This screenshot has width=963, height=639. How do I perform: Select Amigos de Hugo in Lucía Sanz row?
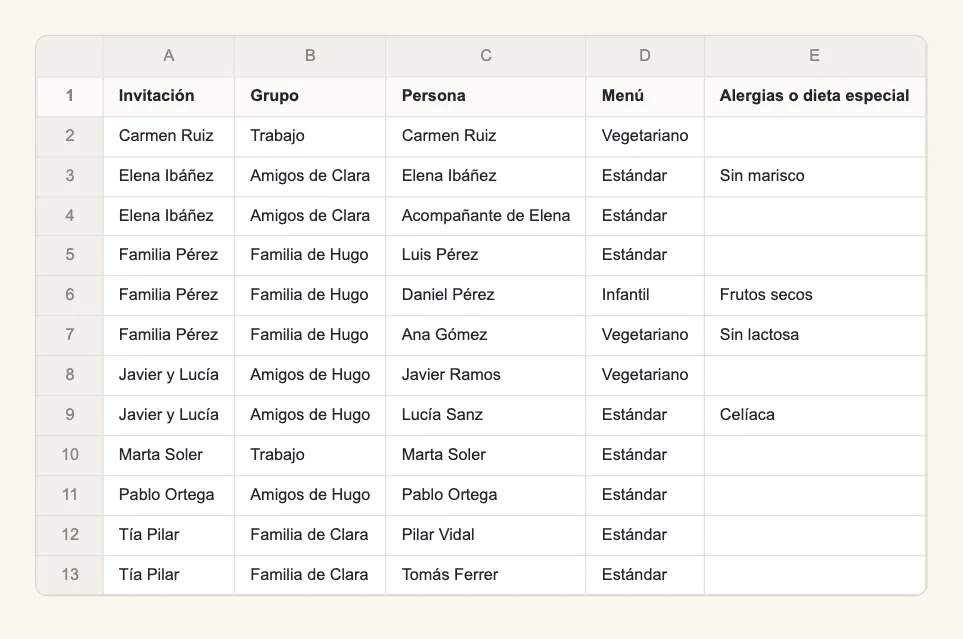click(310, 415)
